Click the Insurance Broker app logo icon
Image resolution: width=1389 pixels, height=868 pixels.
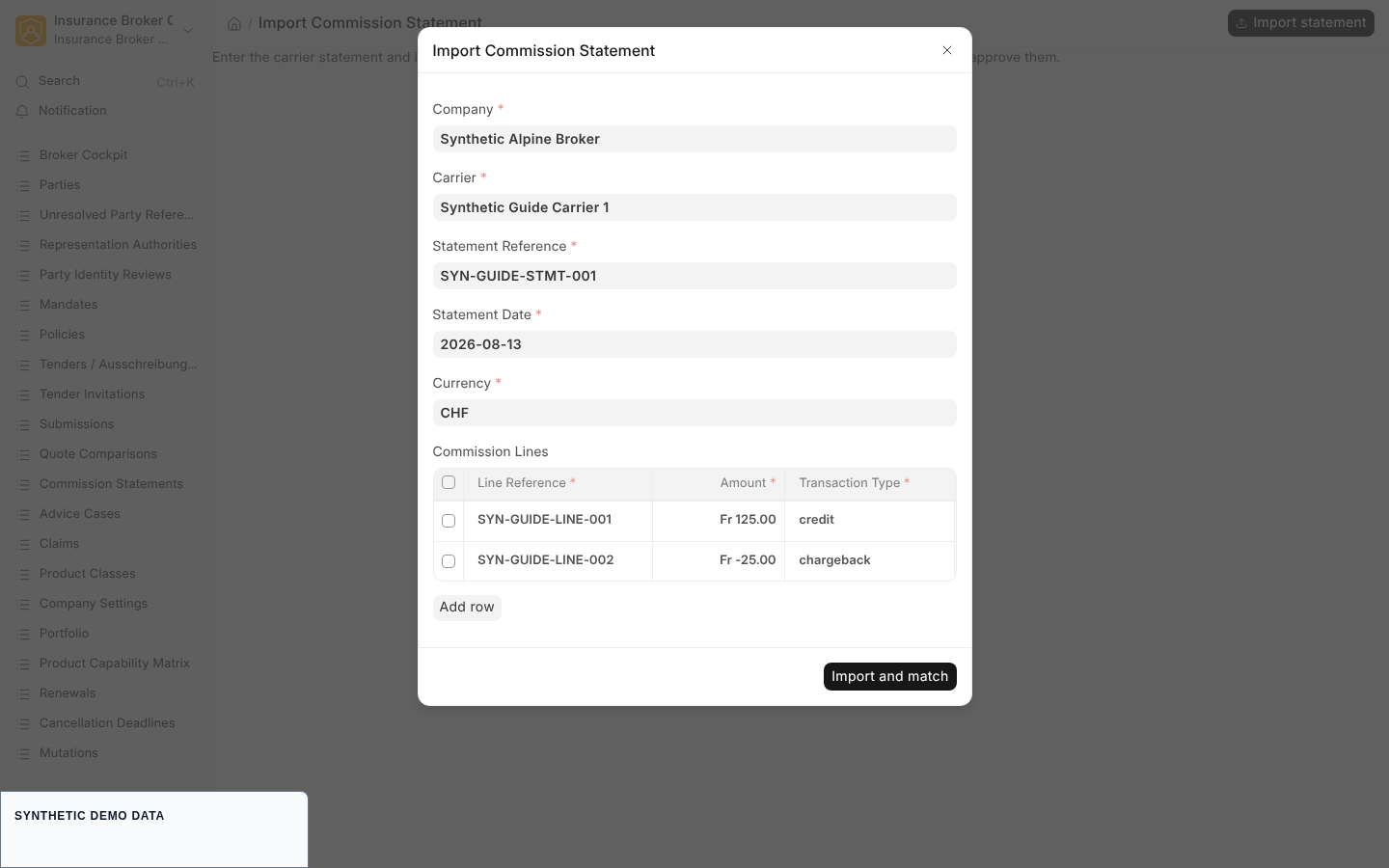(x=31, y=30)
